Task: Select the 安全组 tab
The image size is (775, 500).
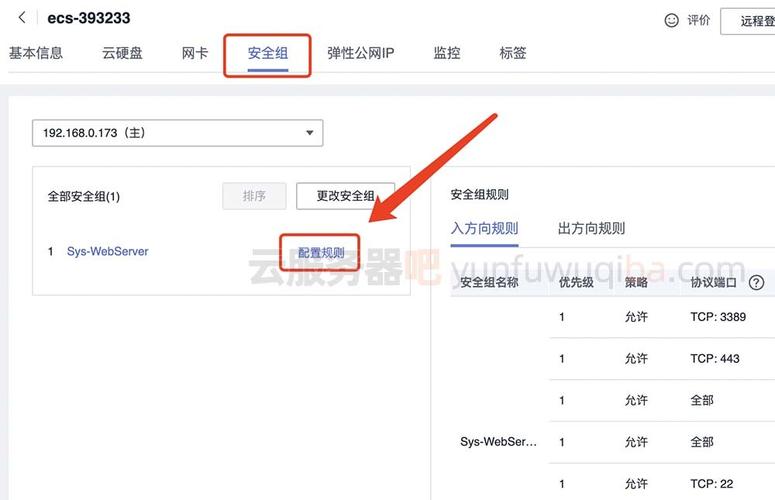Action: 267,53
